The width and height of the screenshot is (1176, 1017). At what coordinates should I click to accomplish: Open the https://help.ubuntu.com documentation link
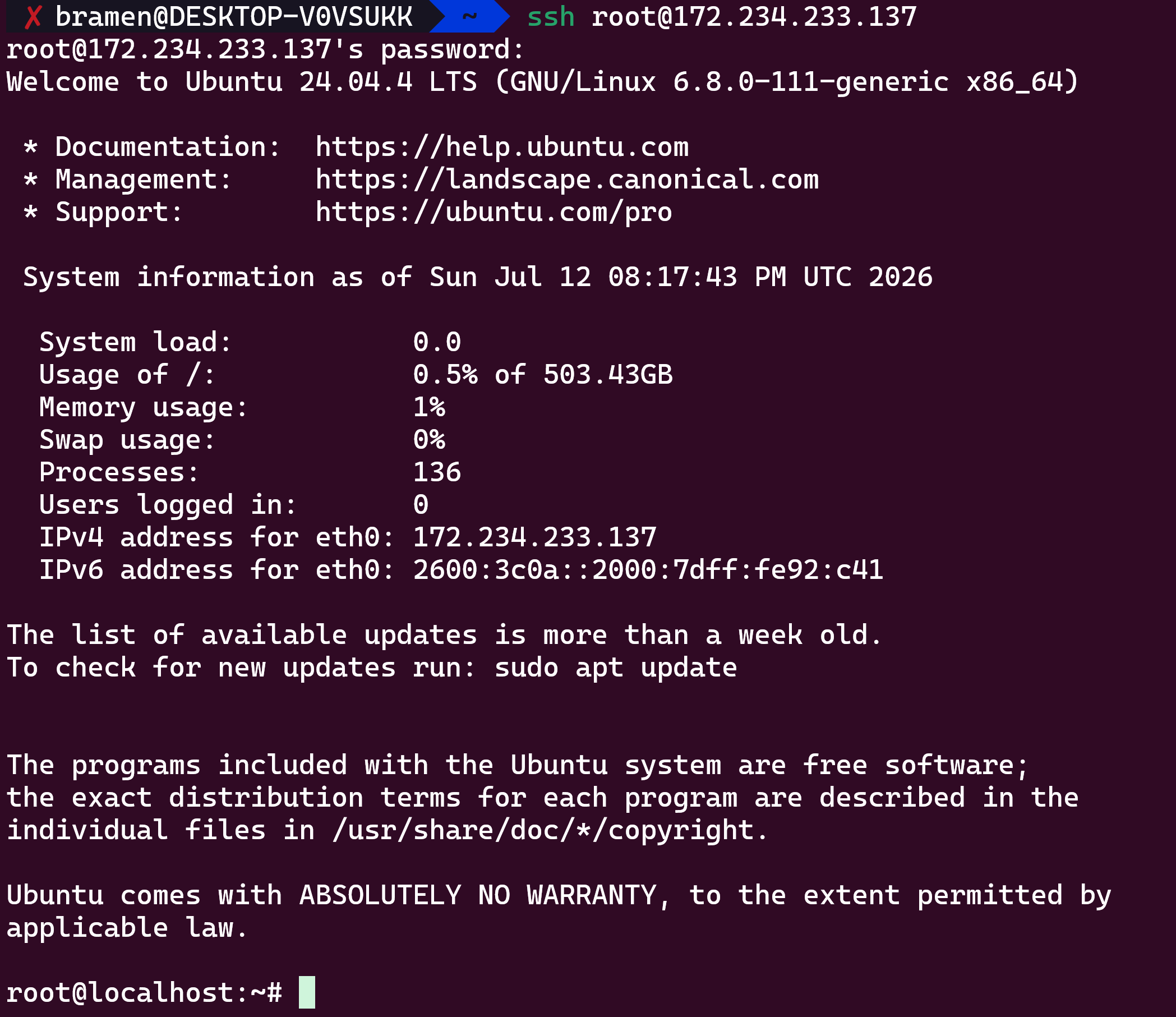click(x=502, y=148)
